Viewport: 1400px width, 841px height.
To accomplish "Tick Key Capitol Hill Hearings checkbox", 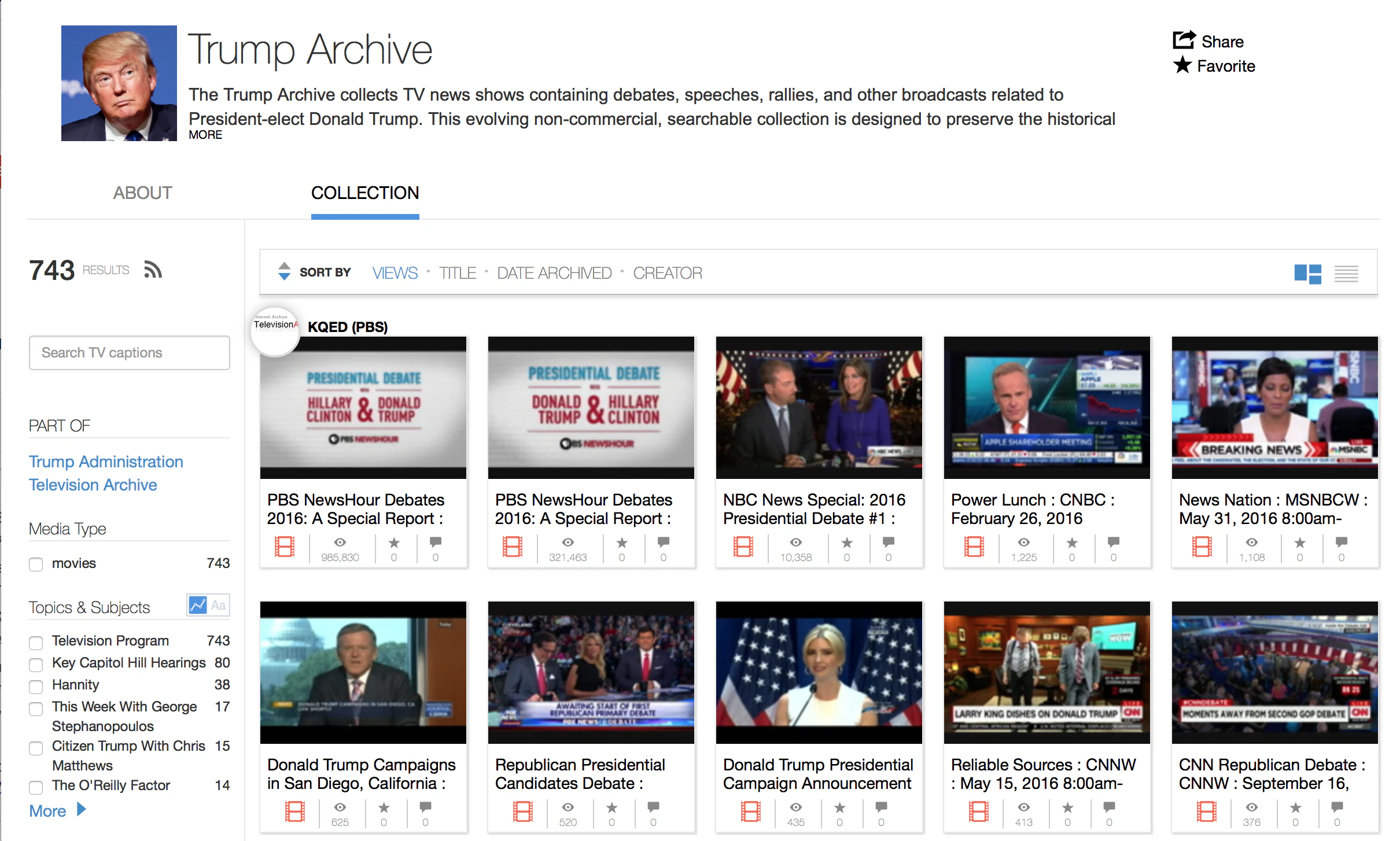I will 36,665.
